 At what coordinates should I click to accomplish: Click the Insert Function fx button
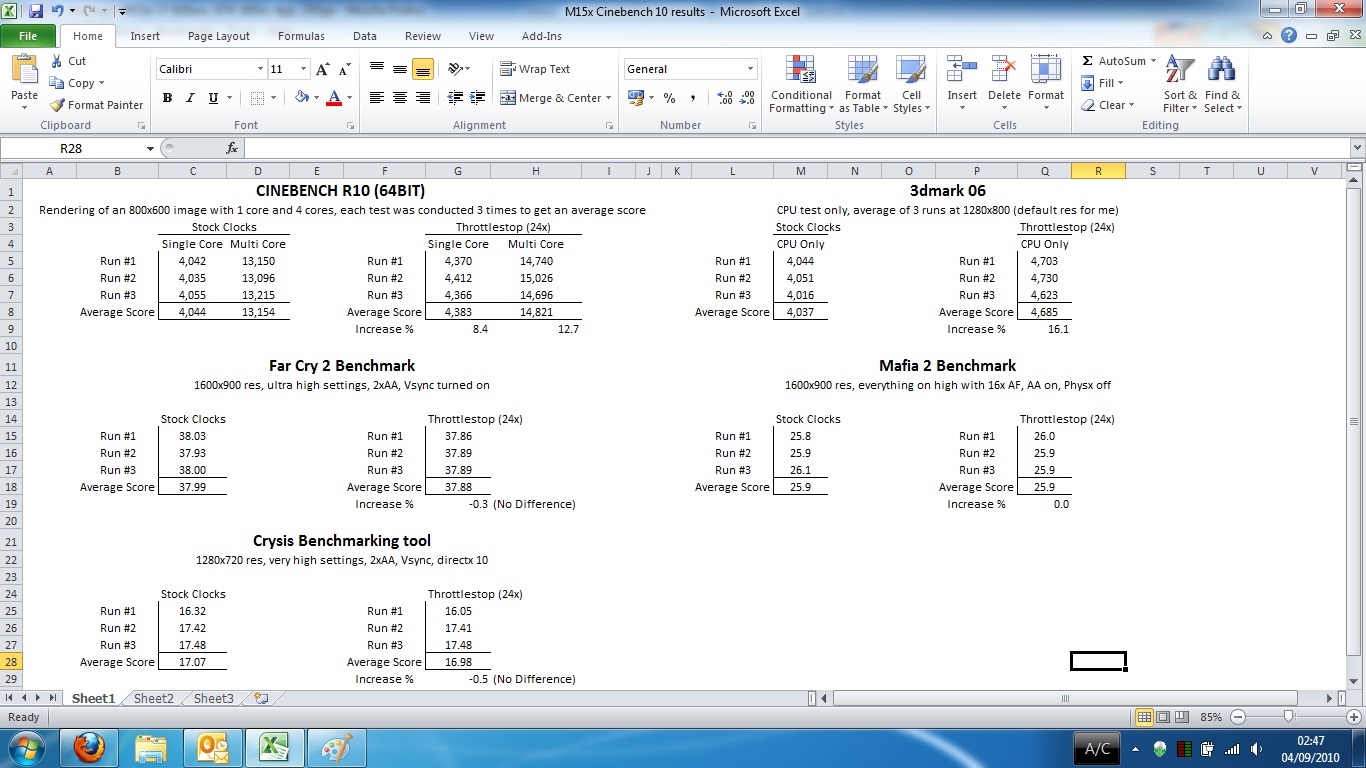pyautogui.click(x=232, y=148)
